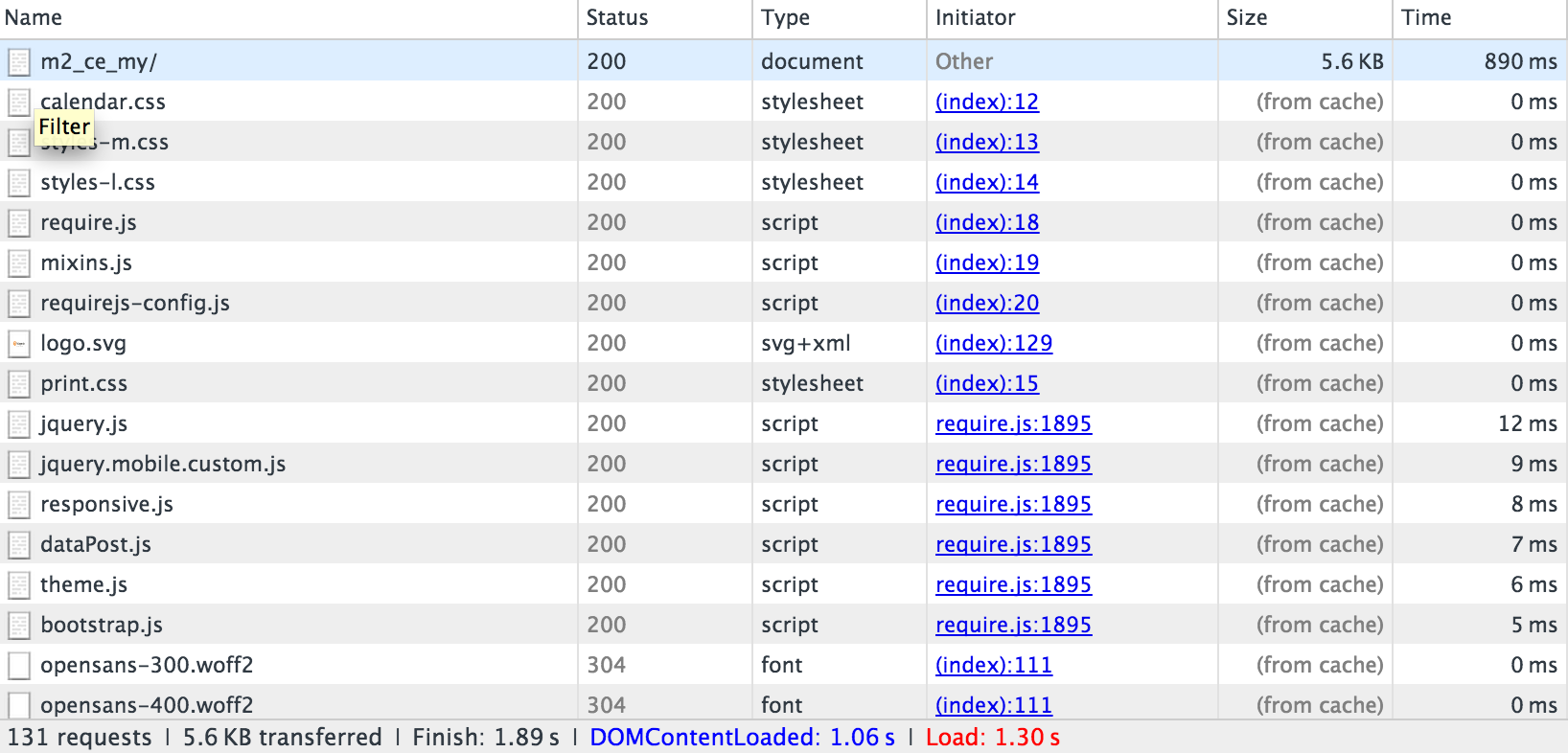This screenshot has width=1568, height=753.
Task: Click the 5.6 KB size value
Action: (x=1352, y=61)
